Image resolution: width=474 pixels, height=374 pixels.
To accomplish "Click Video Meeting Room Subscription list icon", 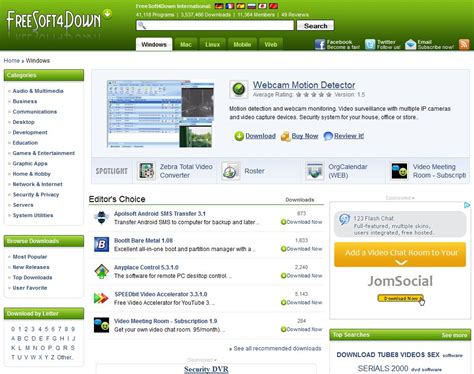I will [101, 325].
